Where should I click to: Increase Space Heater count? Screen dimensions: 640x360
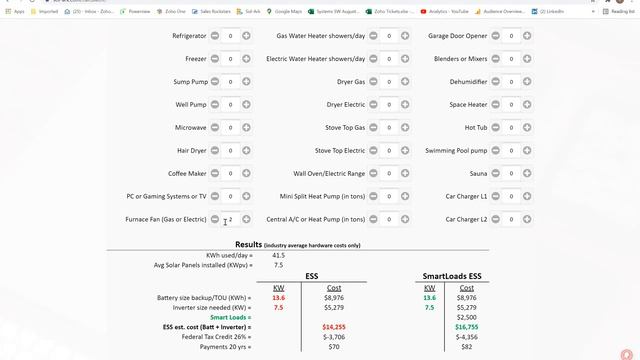pos(527,104)
